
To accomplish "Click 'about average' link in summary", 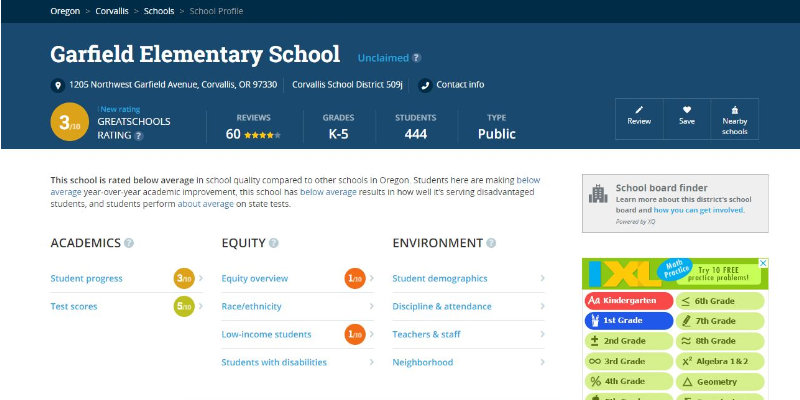I will coord(206,204).
